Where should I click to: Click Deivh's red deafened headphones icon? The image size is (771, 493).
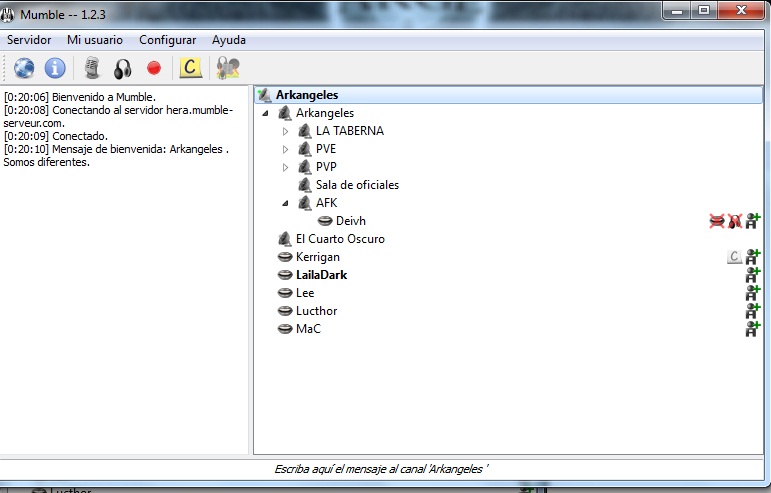click(x=735, y=221)
